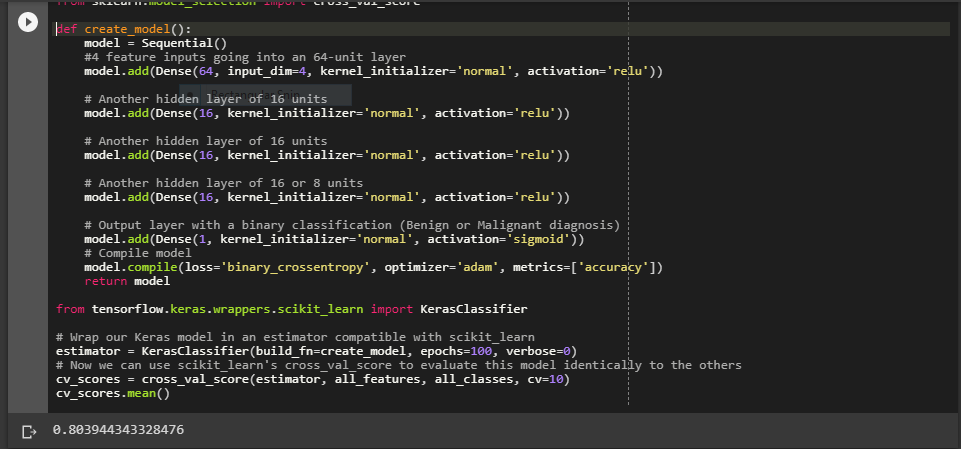
Task: Click the Output layer binary classification comment
Action: pyautogui.click(x=352, y=225)
